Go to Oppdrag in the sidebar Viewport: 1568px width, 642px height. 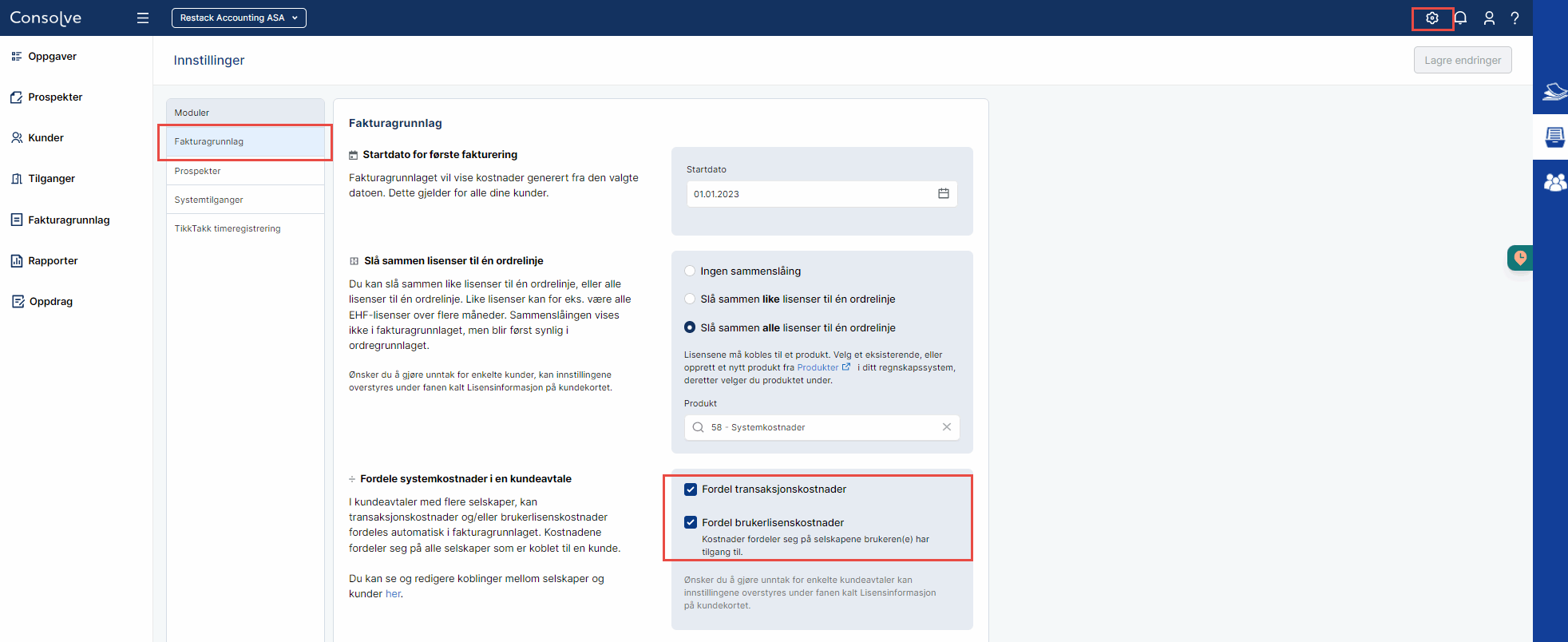[51, 301]
